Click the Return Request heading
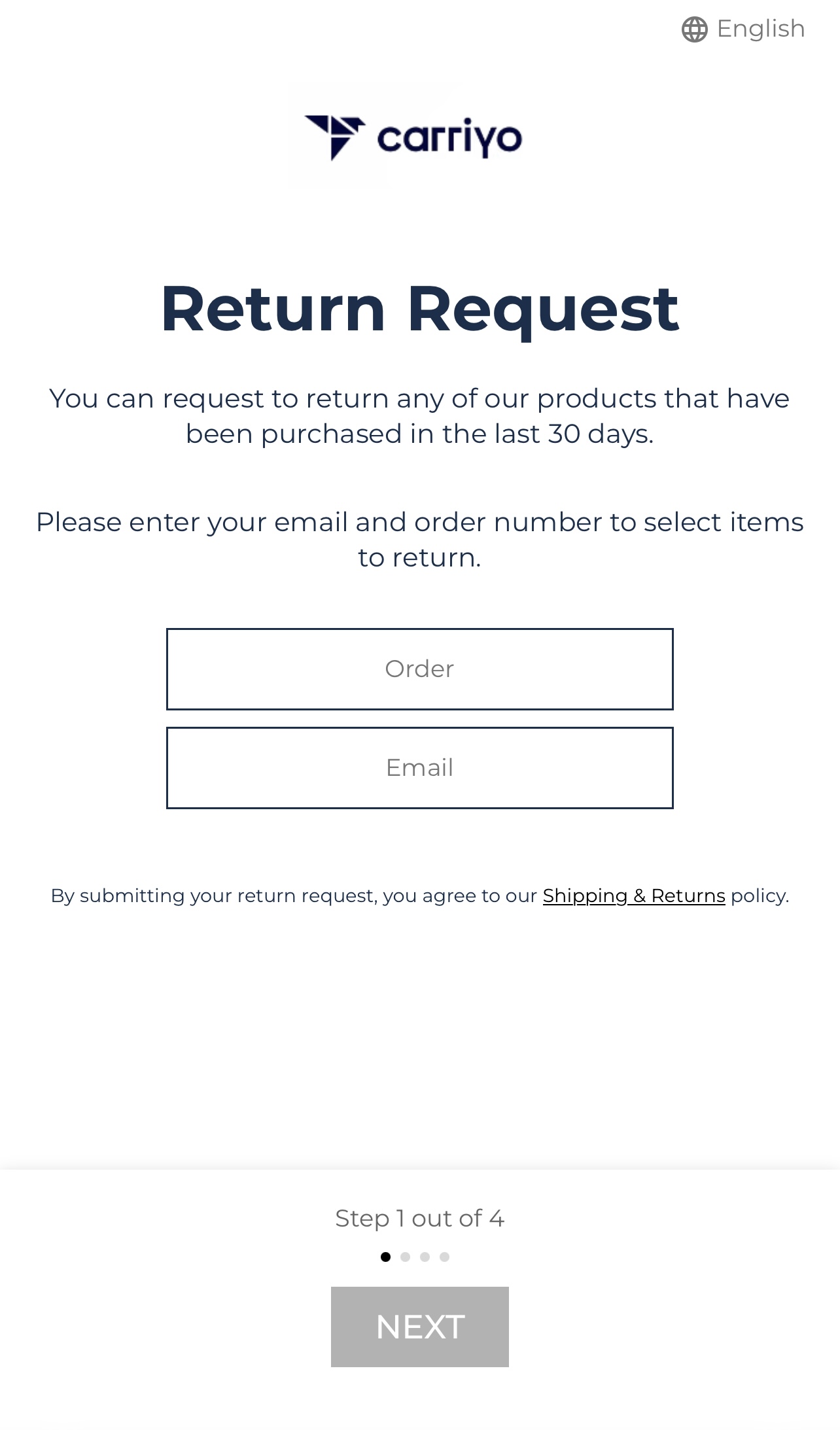The width and height of the screenshot is (840, 1430). pos(420,309)
